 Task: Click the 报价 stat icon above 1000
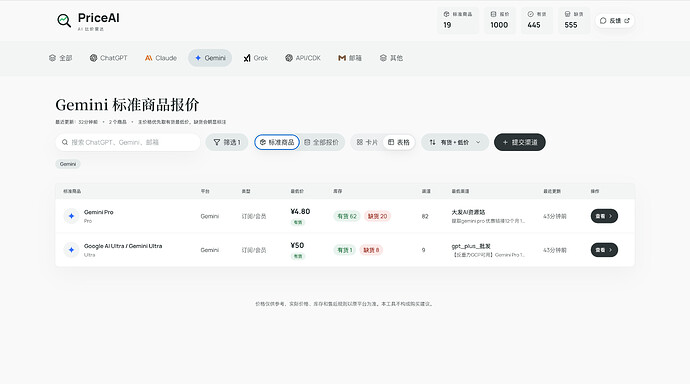point(493,14)
